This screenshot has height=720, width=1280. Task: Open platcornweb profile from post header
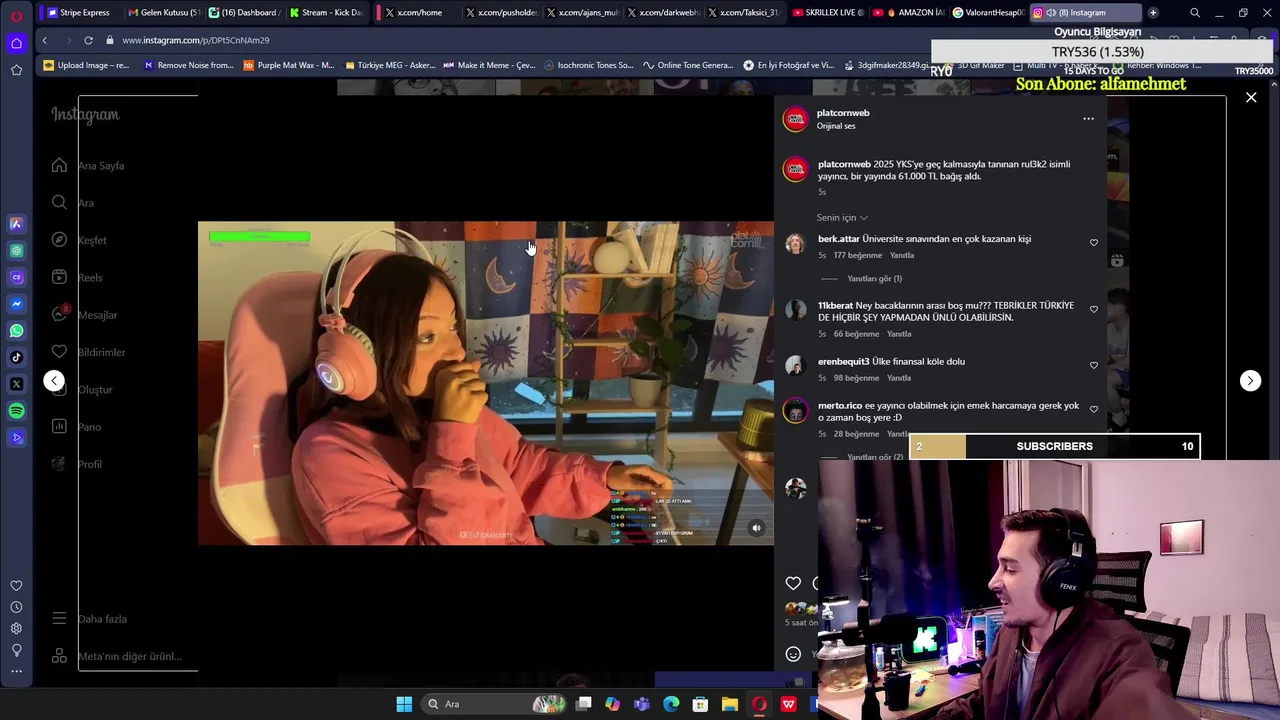pyautogui.click(x=843, y=113)
